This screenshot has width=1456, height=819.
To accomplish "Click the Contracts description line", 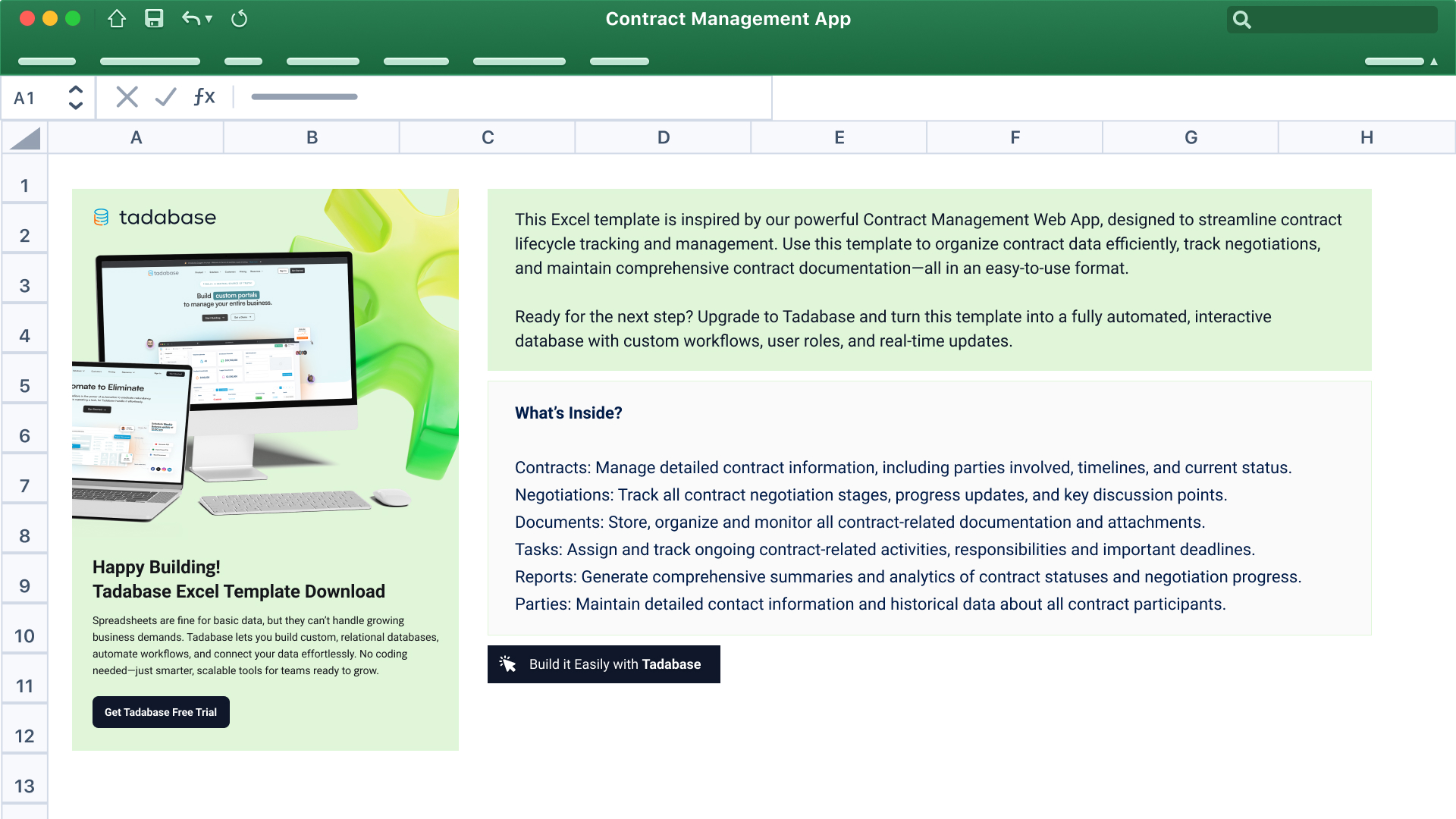I will 903,468.
